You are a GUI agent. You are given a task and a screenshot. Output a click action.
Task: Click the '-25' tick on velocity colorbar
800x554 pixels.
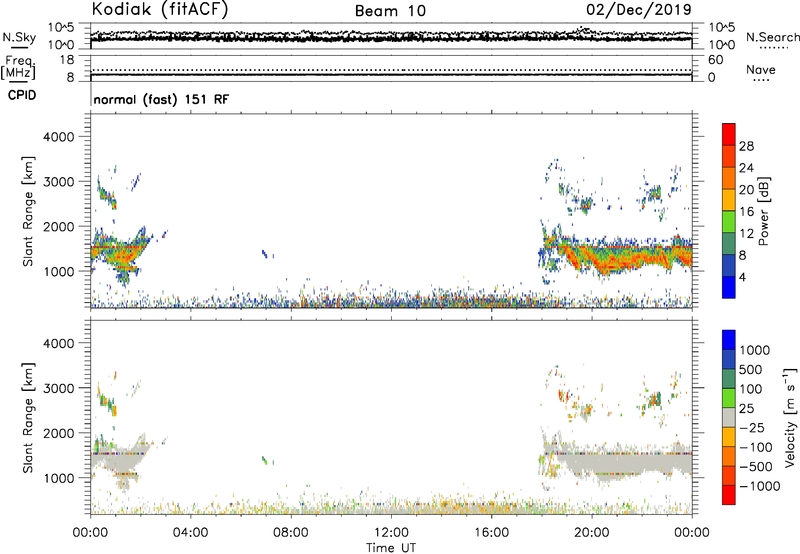click(752, 427)
